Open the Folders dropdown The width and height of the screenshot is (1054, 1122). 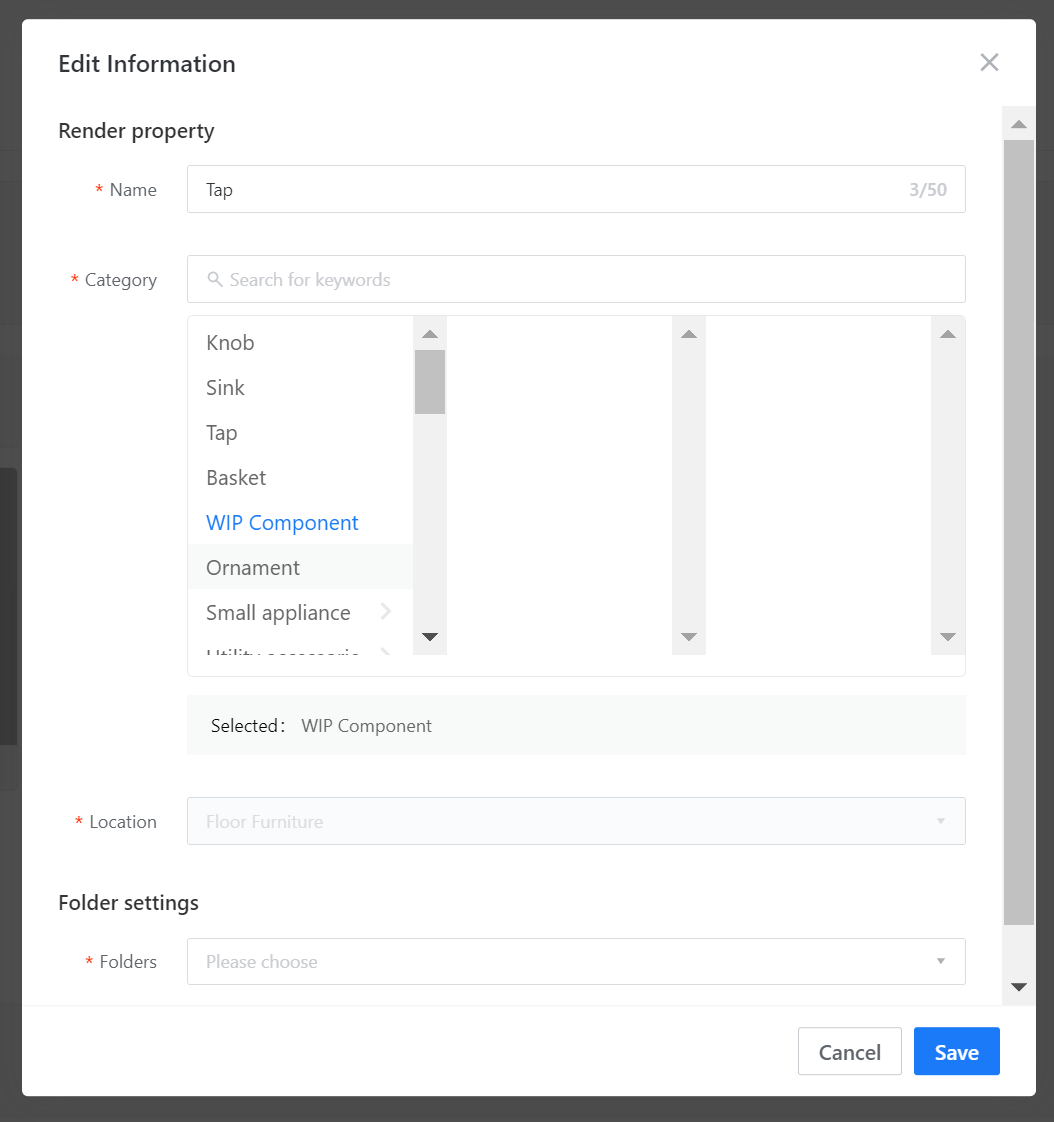point(575,961)
